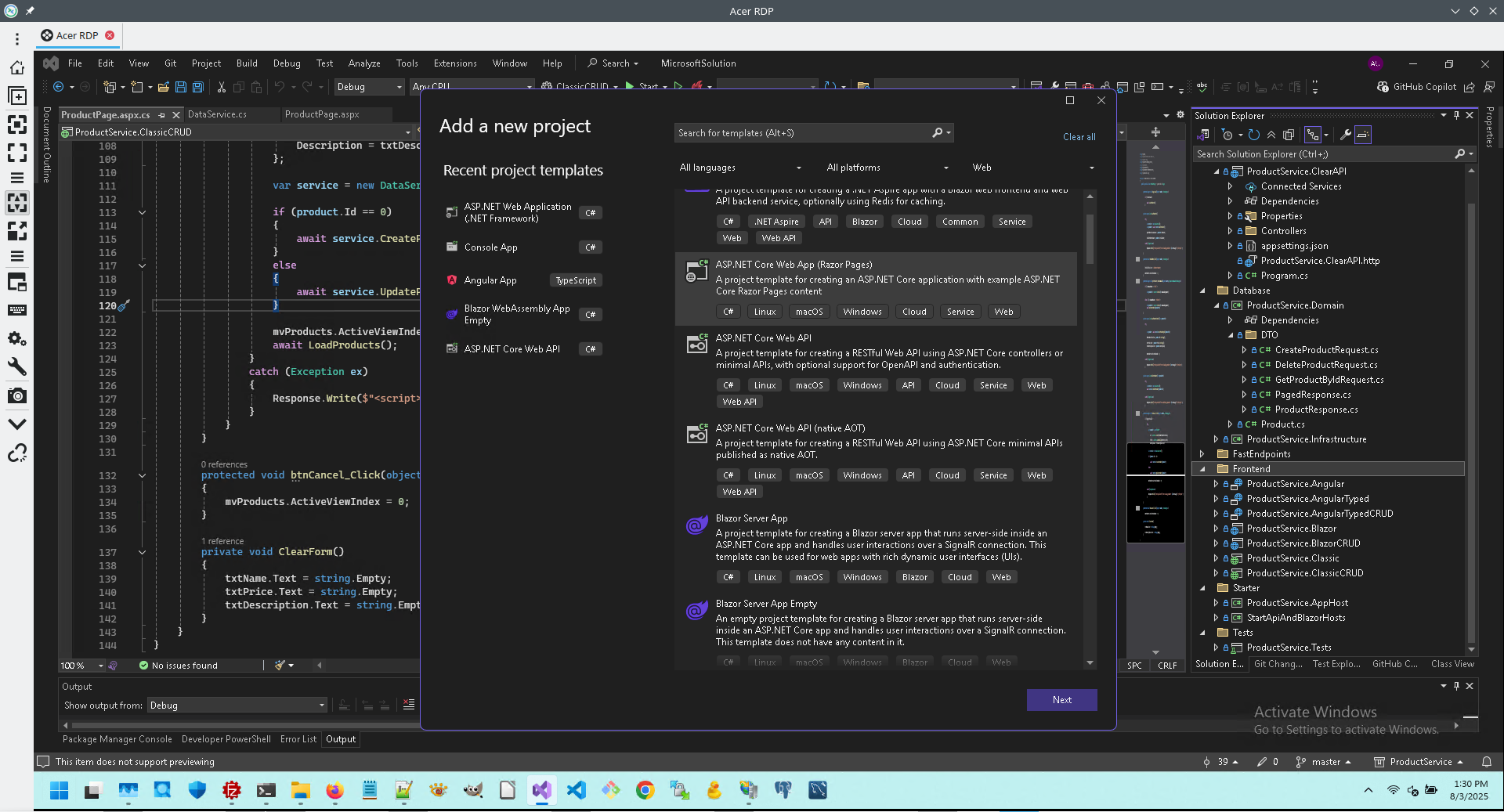Click the Save All toolbar icon
This screenshot has width=1504, height=812.
[198, 87]
